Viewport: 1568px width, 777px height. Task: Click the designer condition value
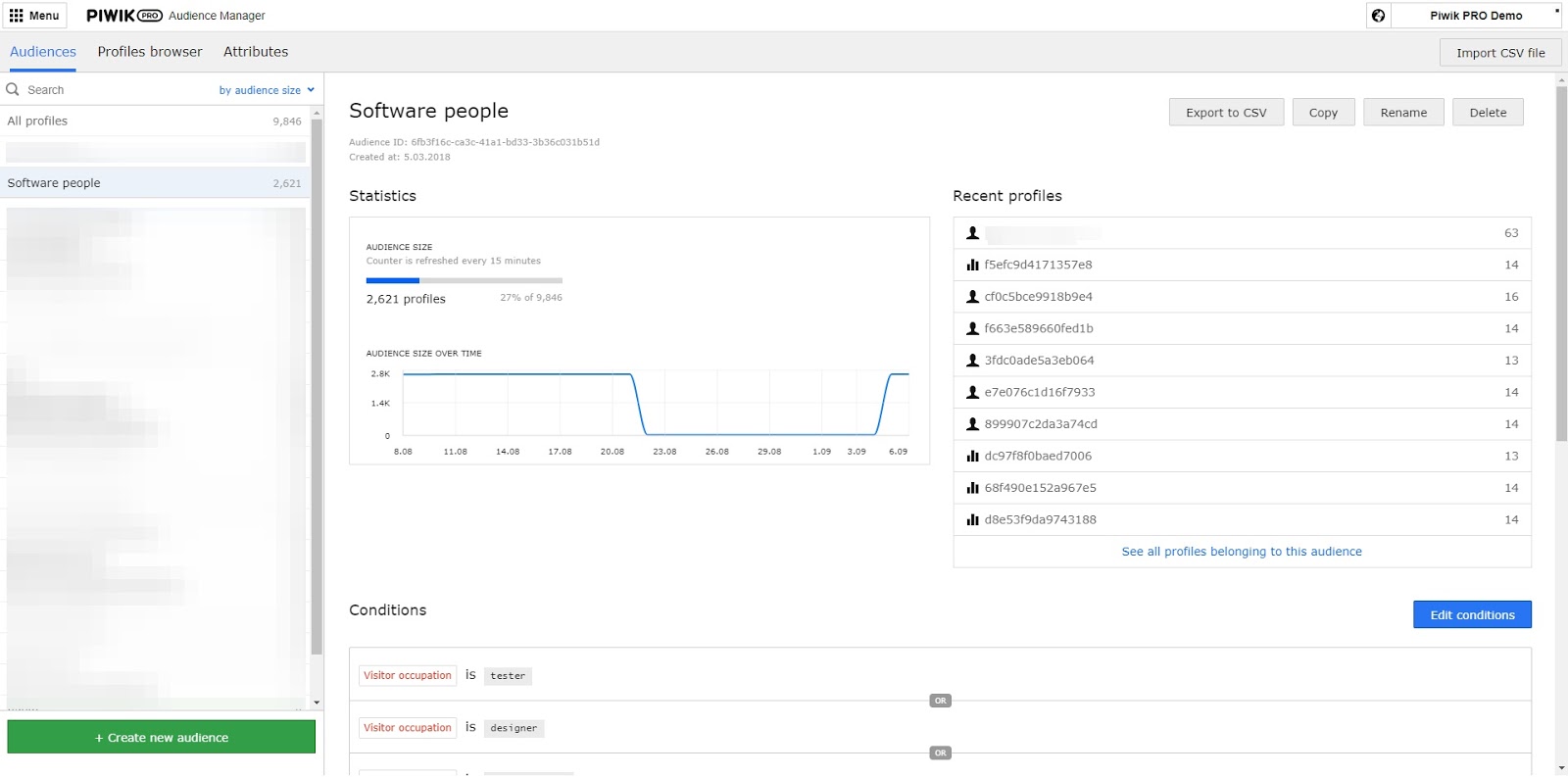coord(514,728)
